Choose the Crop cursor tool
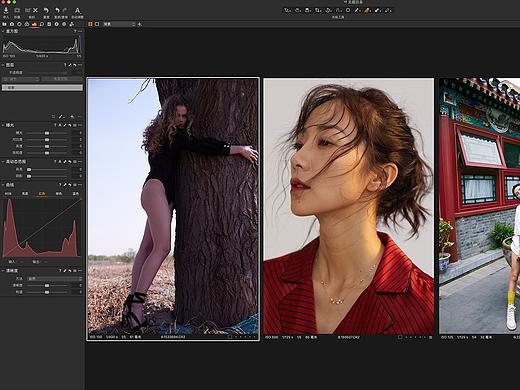The width and height of the screenshot is (520, 390). click(x=318, y=10)
